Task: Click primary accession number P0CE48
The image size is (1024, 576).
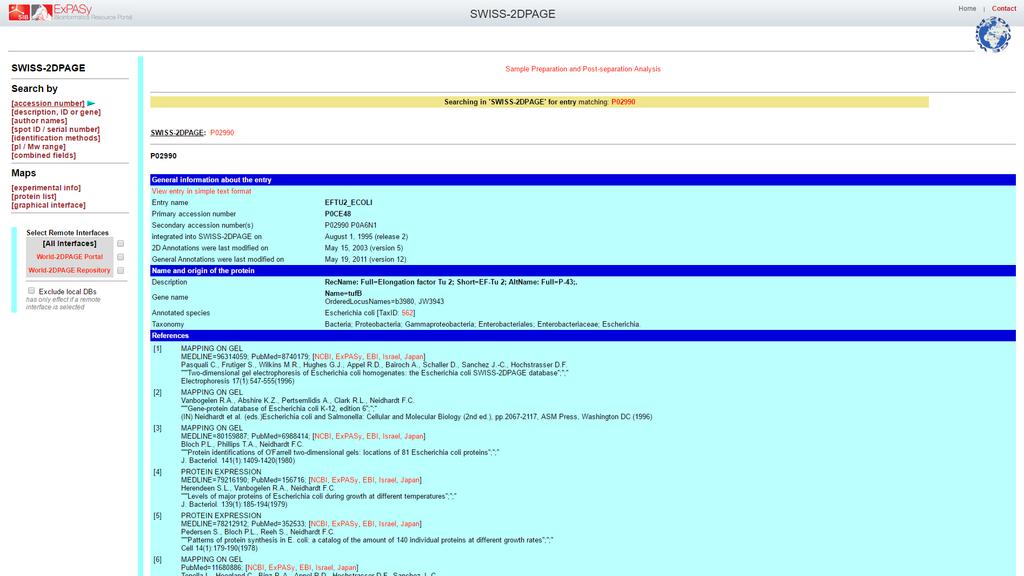Action: (338, 214)
